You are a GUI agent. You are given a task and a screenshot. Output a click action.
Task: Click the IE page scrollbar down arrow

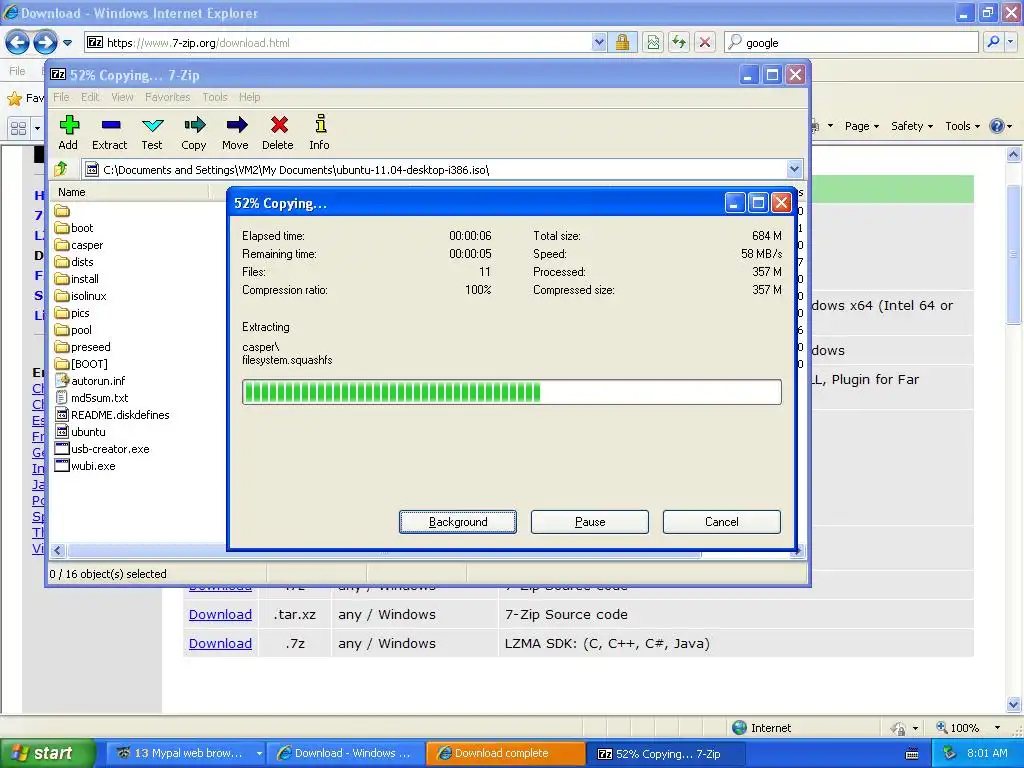point(1014,705)
